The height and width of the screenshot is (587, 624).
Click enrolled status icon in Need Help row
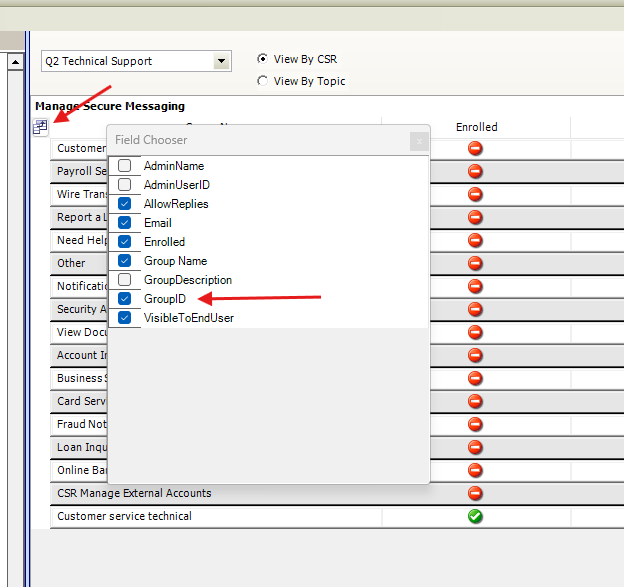[x=475, y=240]
